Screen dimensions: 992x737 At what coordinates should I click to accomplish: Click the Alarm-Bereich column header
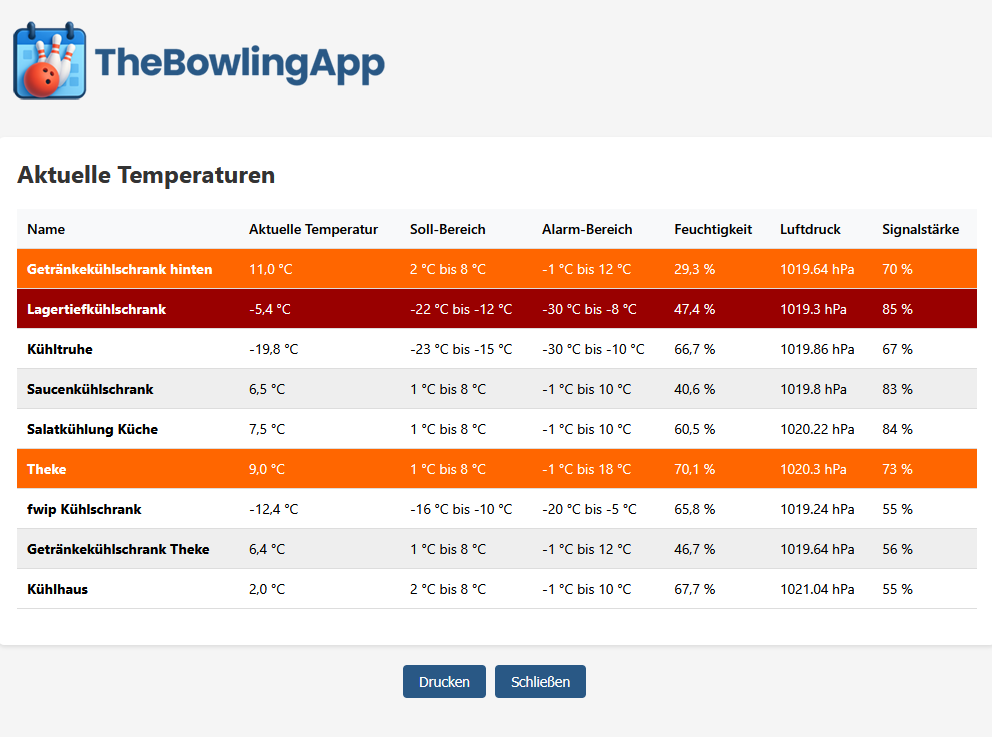tap(587, 229)
